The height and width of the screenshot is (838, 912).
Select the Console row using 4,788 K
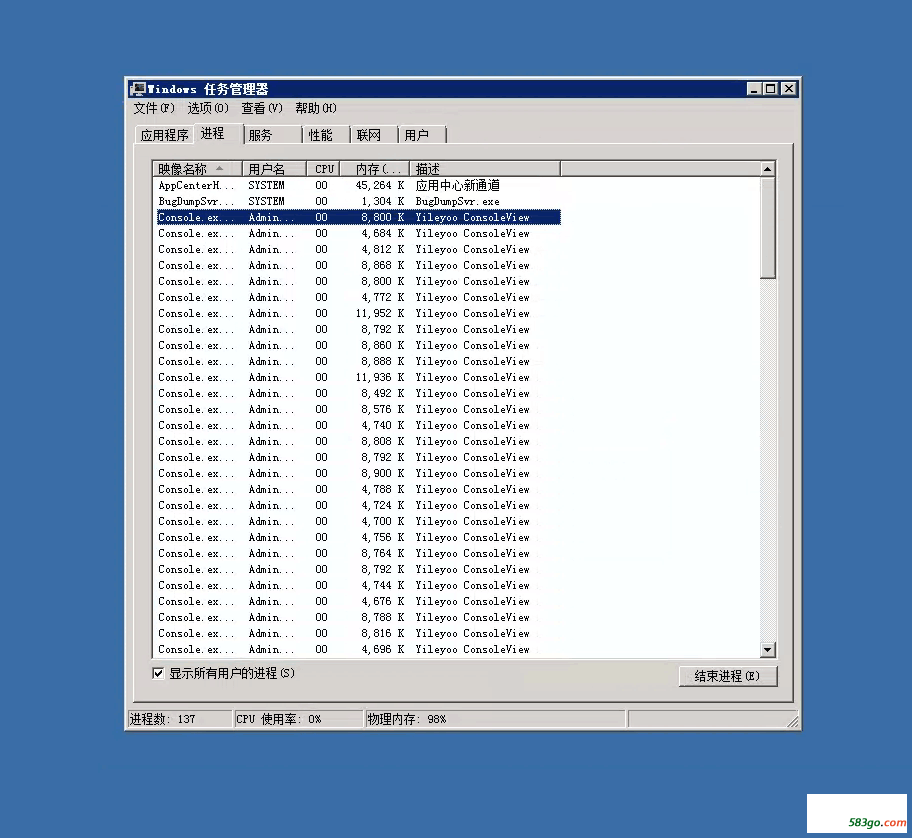click(359, 489)
